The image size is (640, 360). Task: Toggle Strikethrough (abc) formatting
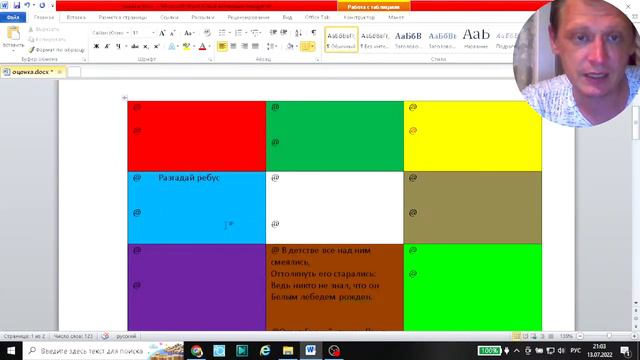(x=135, y=47)
